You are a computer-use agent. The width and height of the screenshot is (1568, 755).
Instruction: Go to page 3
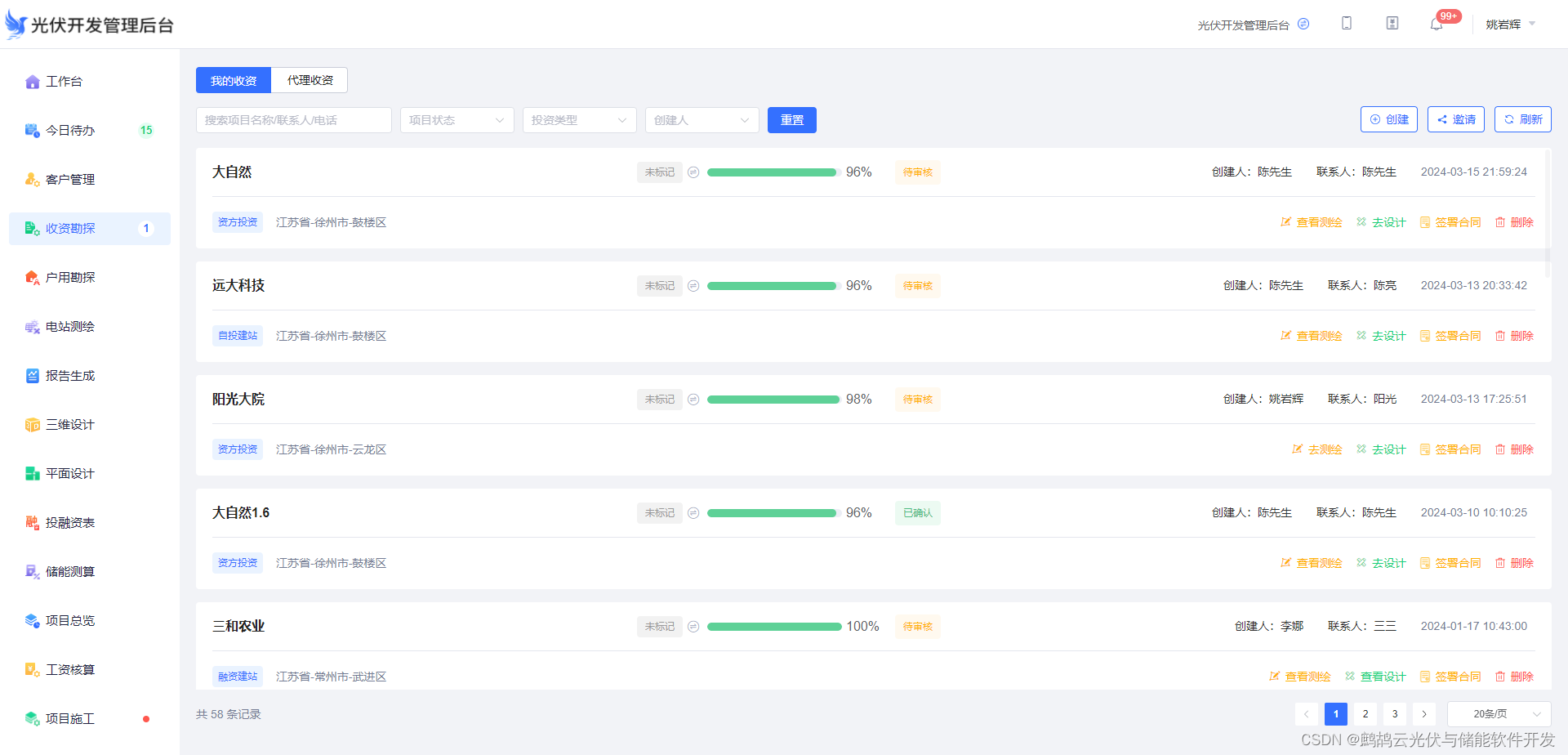[1395, 714]
